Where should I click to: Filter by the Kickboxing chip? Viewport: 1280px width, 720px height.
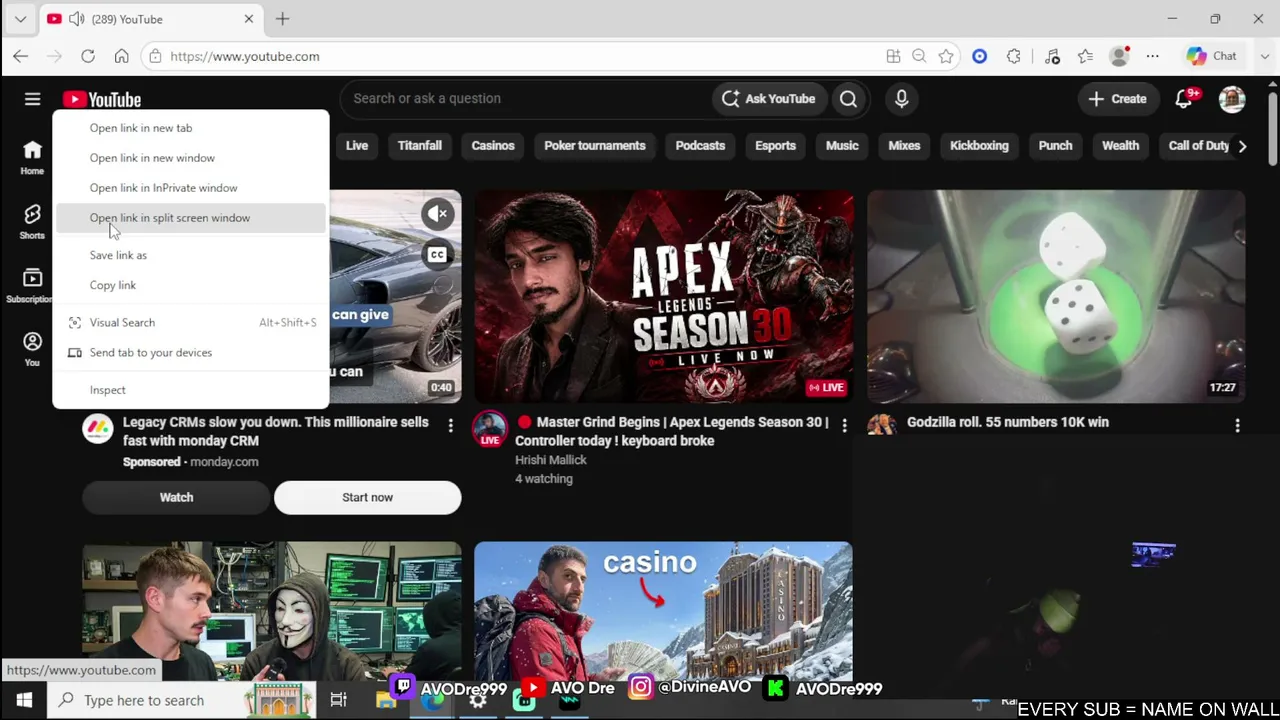coord(979,146)
